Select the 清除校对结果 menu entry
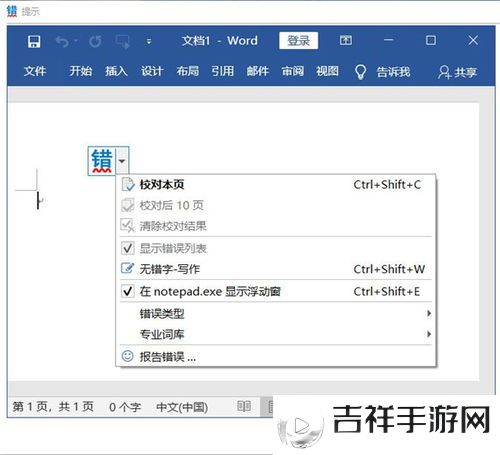500x455 pixels. 277,226
